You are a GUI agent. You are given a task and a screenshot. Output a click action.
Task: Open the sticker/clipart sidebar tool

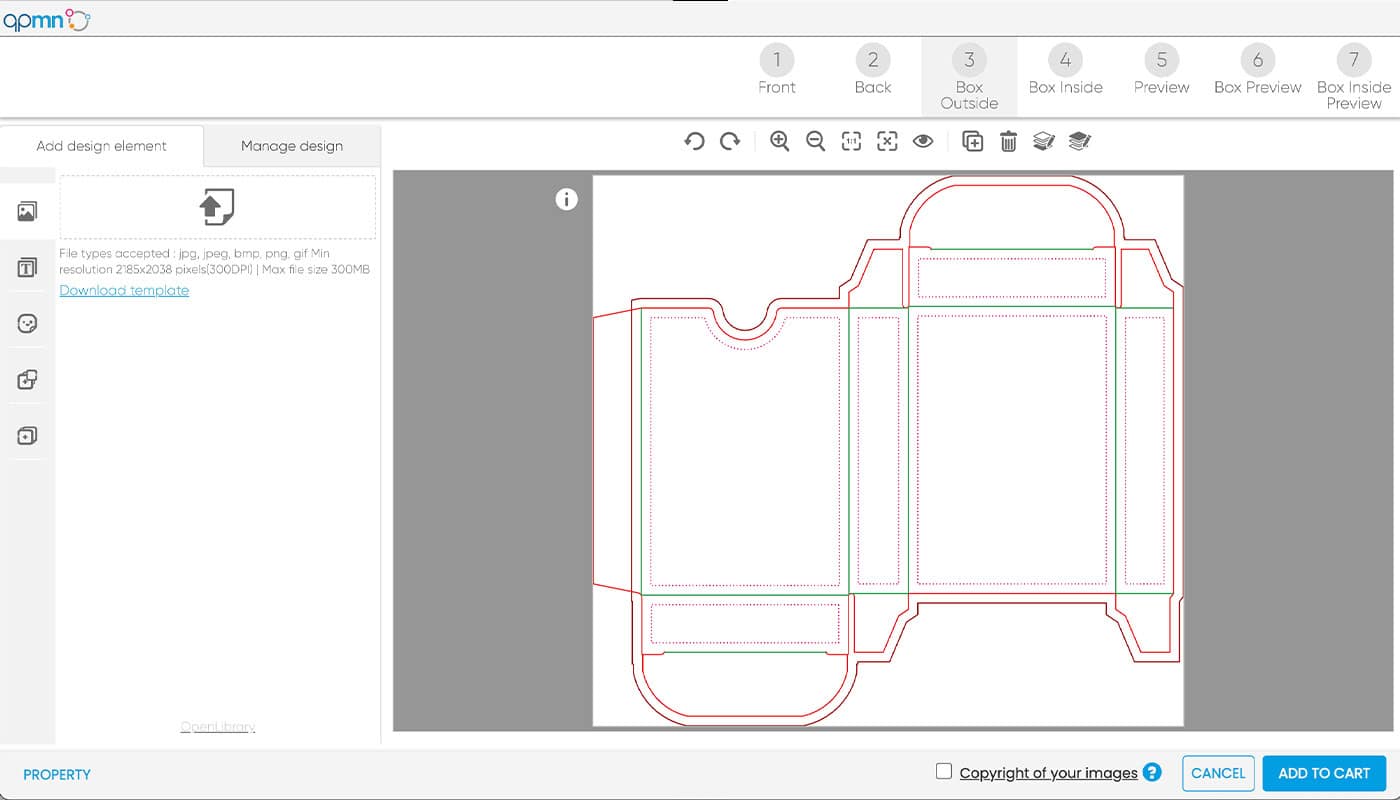(28, 324)
